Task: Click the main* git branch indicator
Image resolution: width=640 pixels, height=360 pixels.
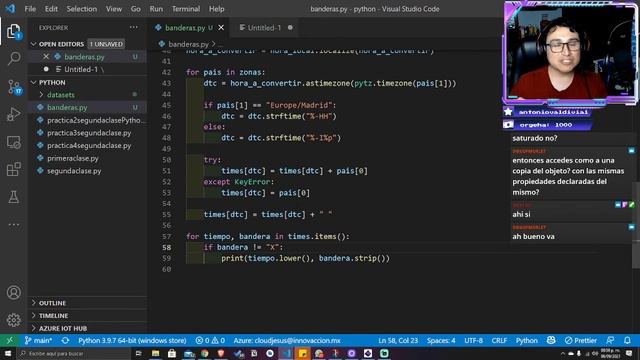Action: 38,340
